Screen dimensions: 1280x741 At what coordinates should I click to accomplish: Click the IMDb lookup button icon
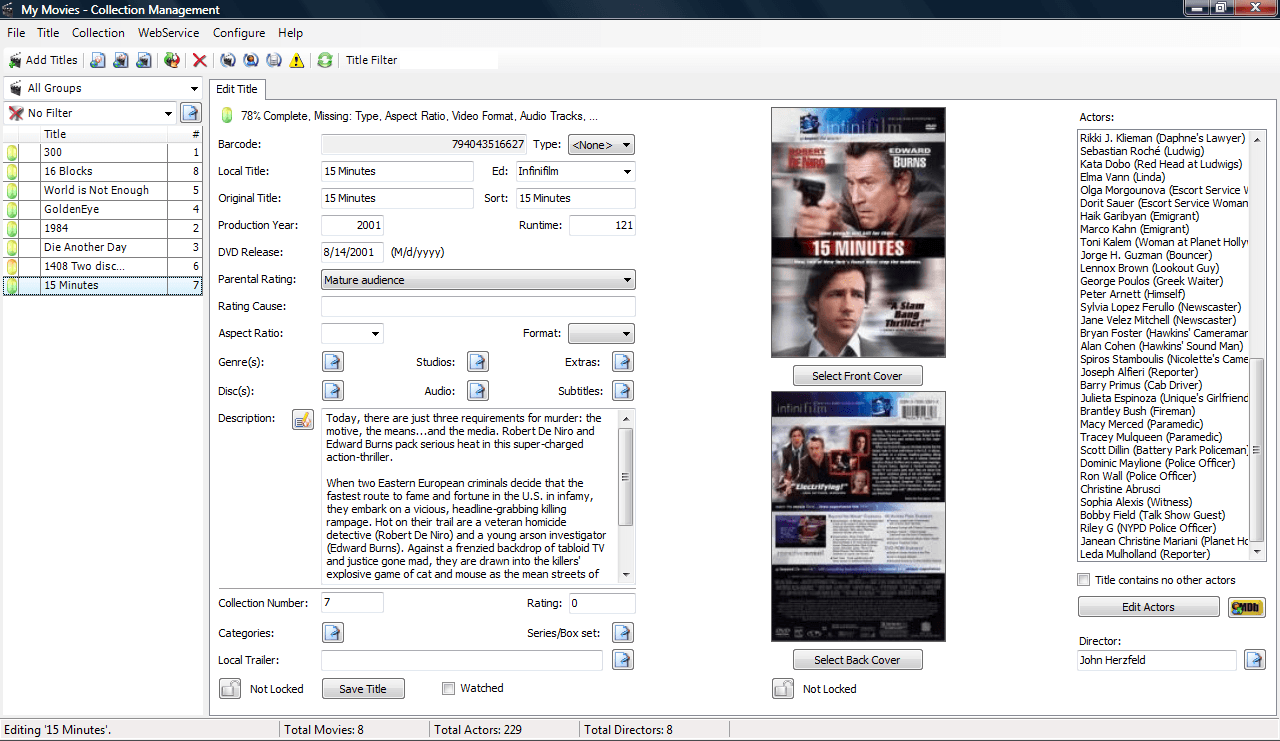[1247, 607]
